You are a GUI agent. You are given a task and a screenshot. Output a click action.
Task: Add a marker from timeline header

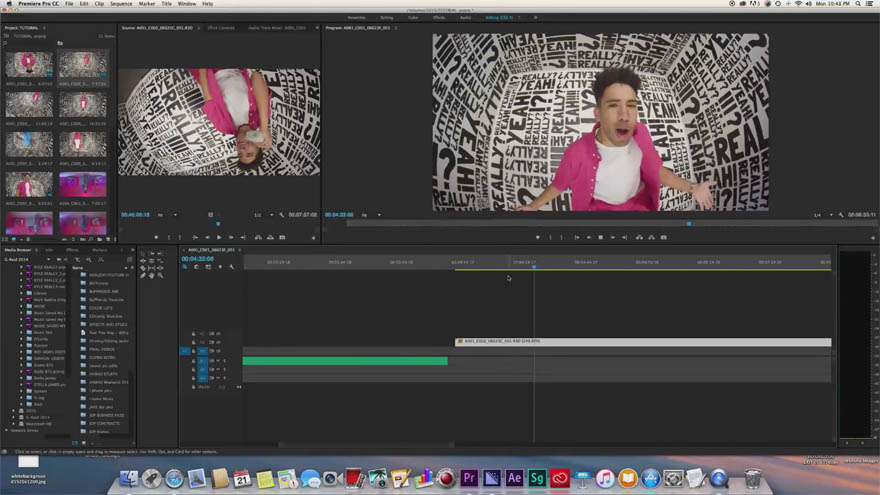[x=220, y=267]
